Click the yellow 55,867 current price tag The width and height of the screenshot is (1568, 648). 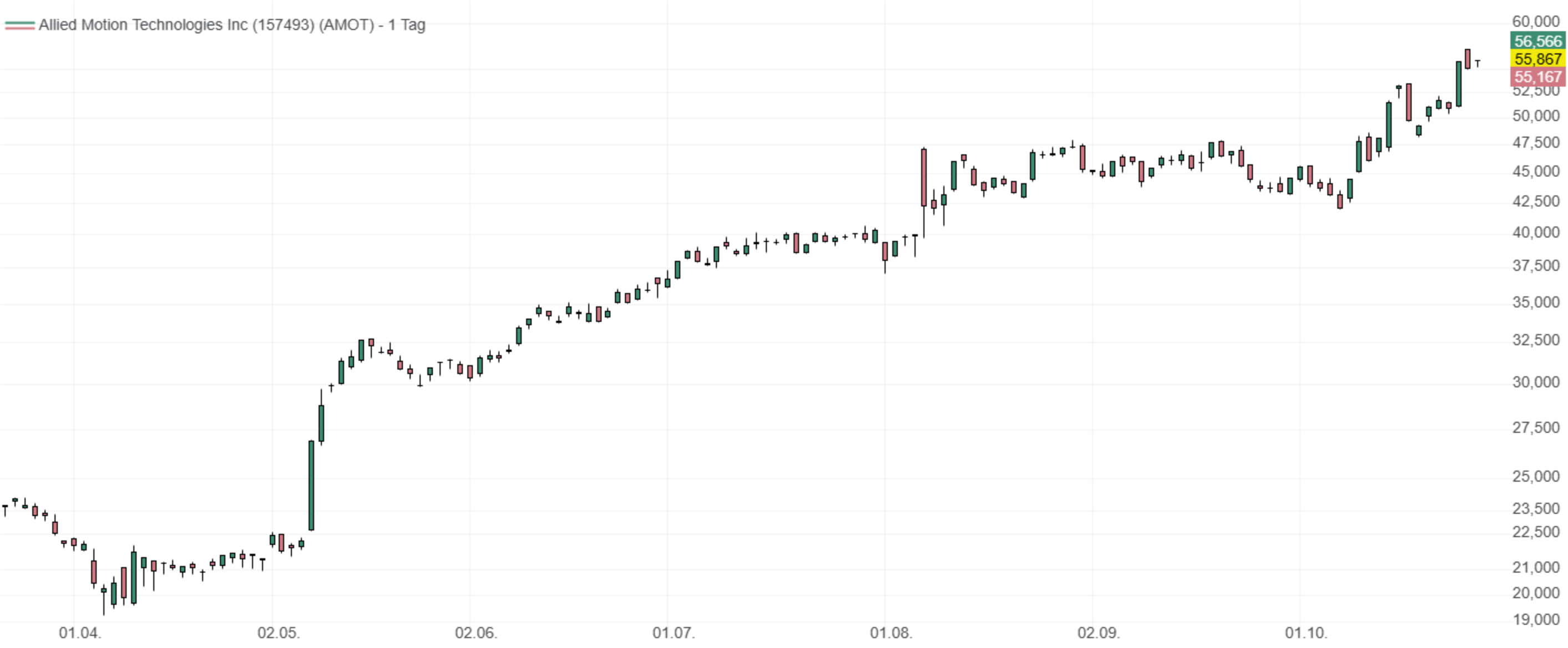point(1537,59)
